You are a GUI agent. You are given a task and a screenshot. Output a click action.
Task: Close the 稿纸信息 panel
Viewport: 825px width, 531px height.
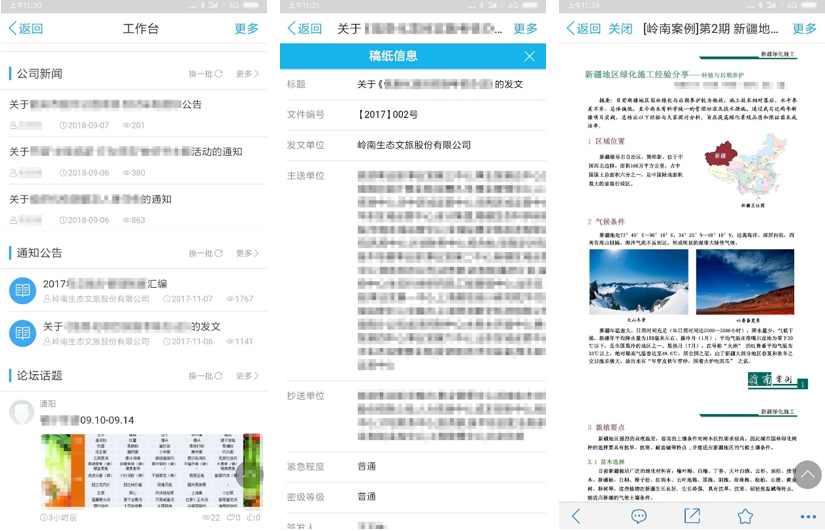pyautogui.click(x=529, y=56)
